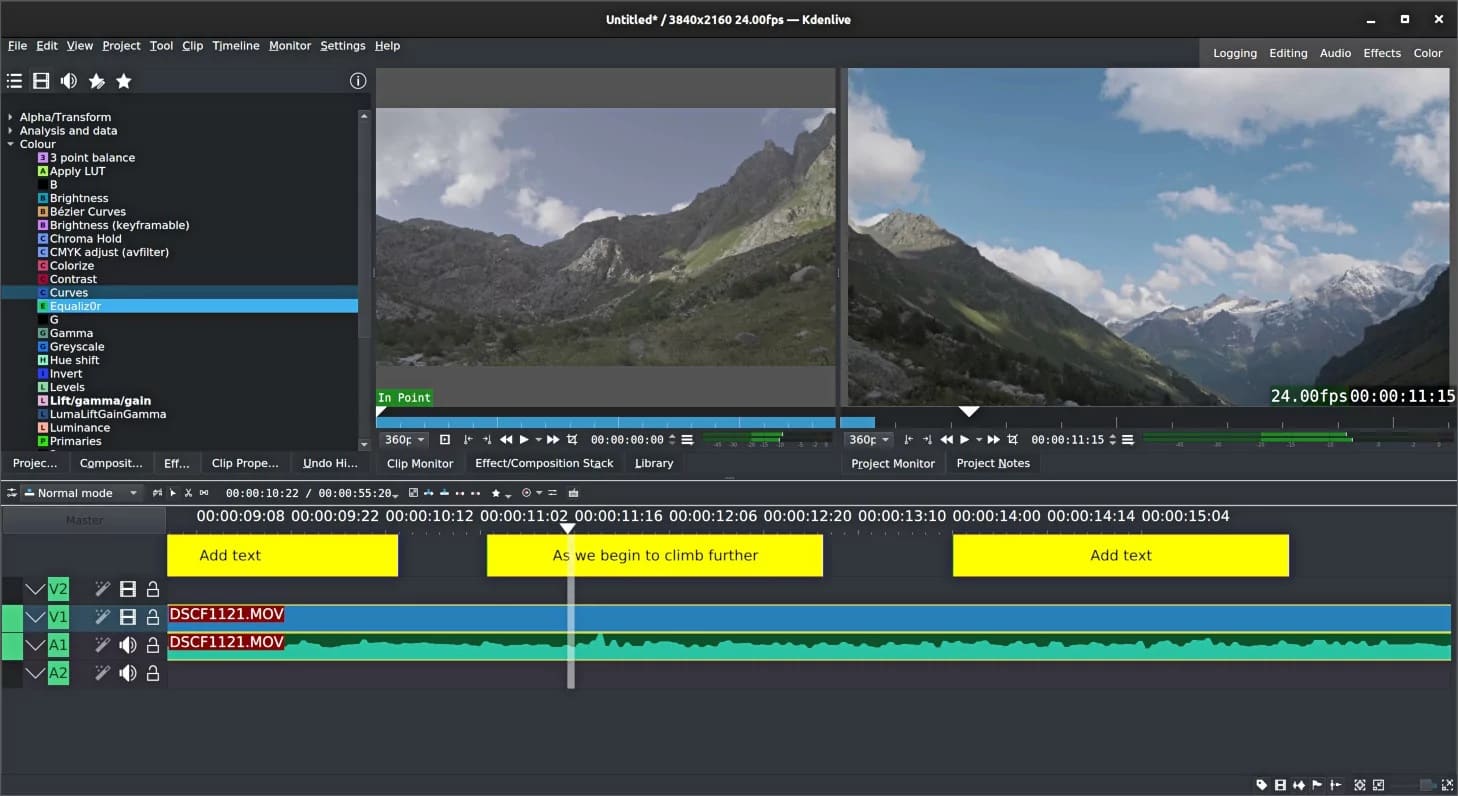
Task: Select the 'As we begin to climb further' subtitle
Action: point(654,556)
